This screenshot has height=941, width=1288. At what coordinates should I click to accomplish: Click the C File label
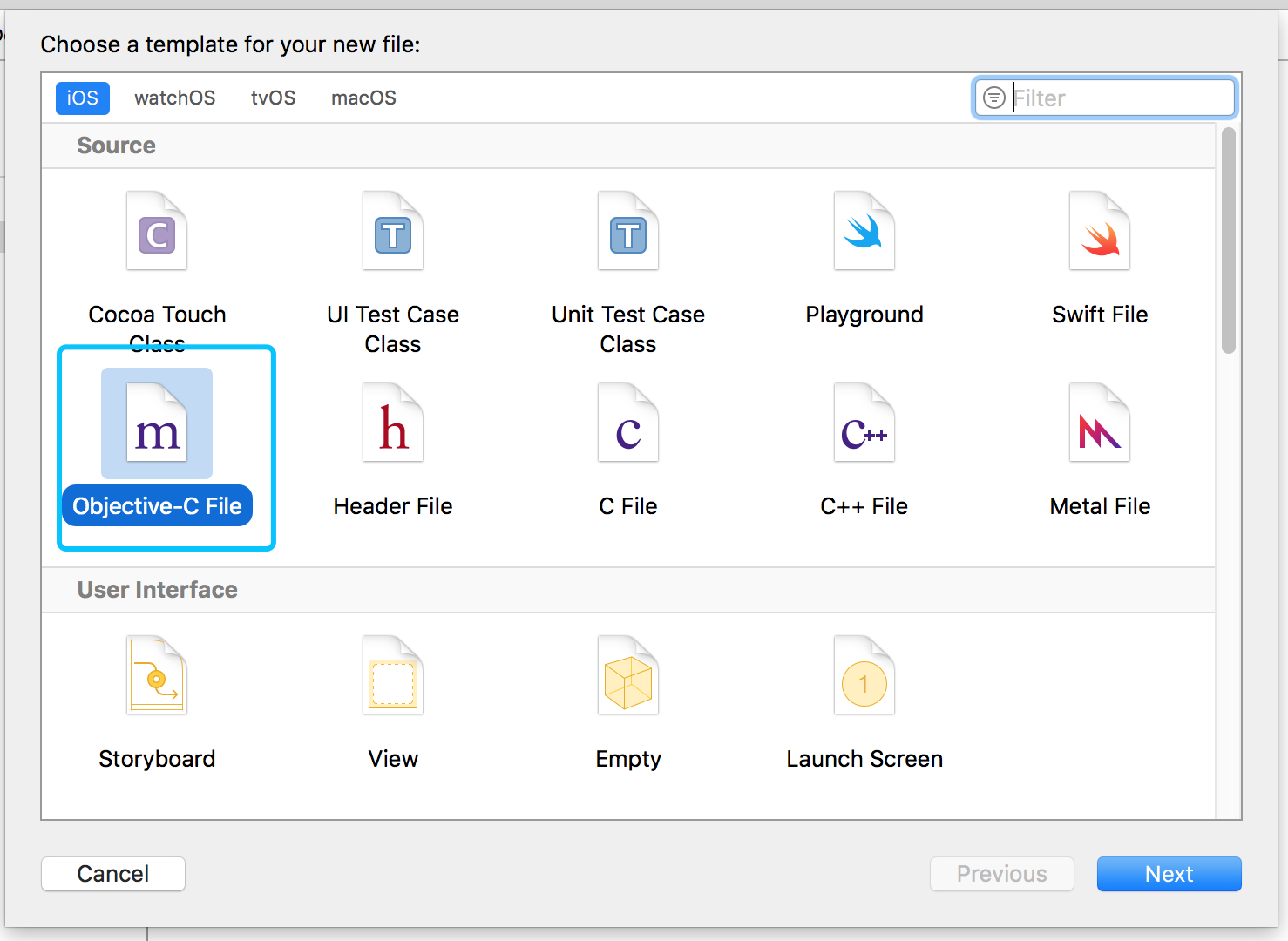click(628, 506)
